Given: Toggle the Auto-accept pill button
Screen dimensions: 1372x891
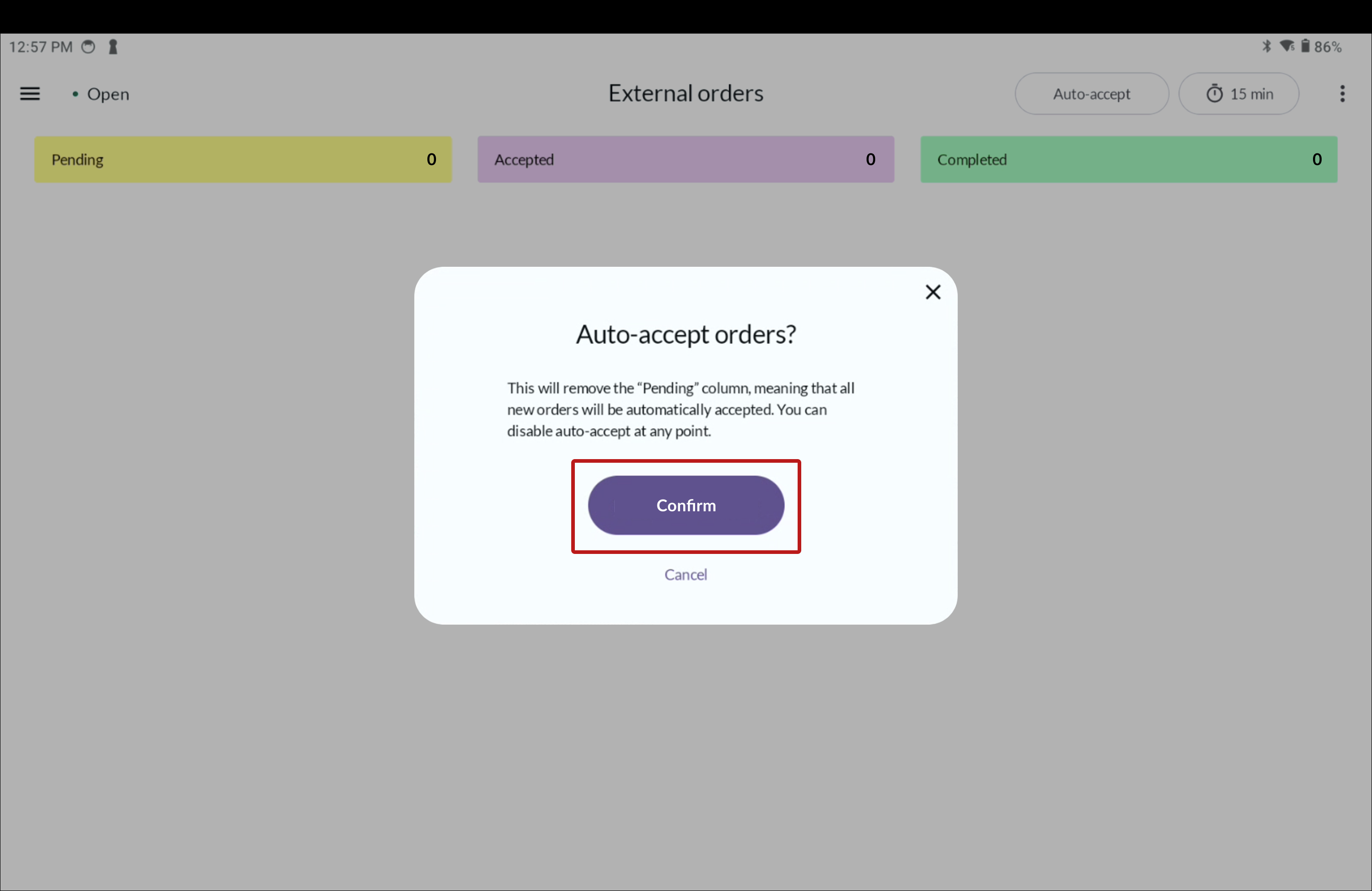Looking at the screenshot, I should (x=1091, y=93).
